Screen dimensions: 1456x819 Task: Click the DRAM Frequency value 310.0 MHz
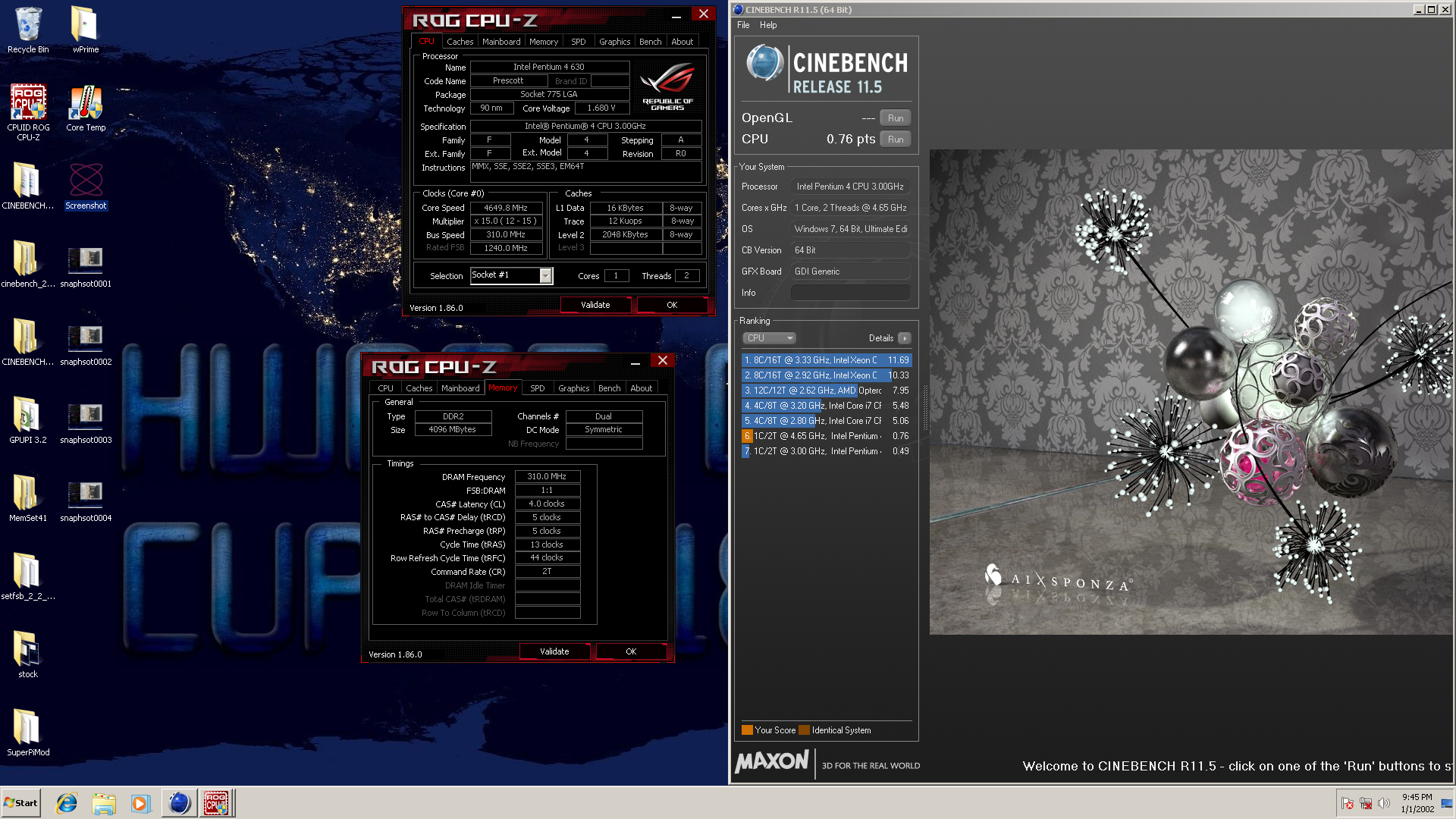(x=547, y=477)
